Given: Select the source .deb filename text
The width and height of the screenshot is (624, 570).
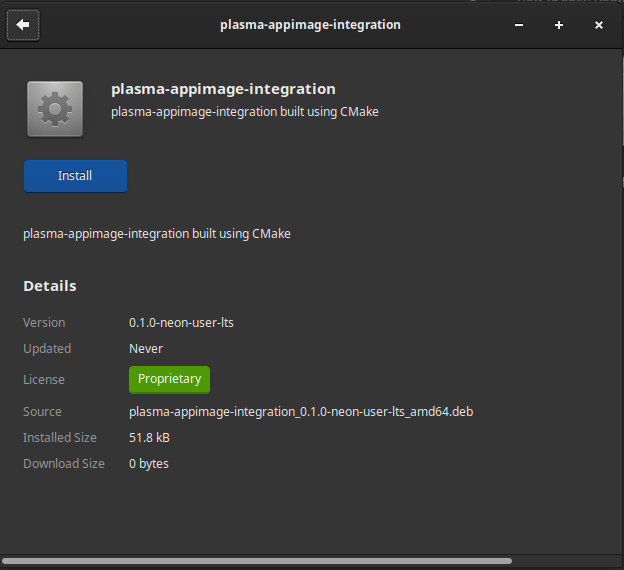Looking at the screenshot, I should click(x=301, y=412).
